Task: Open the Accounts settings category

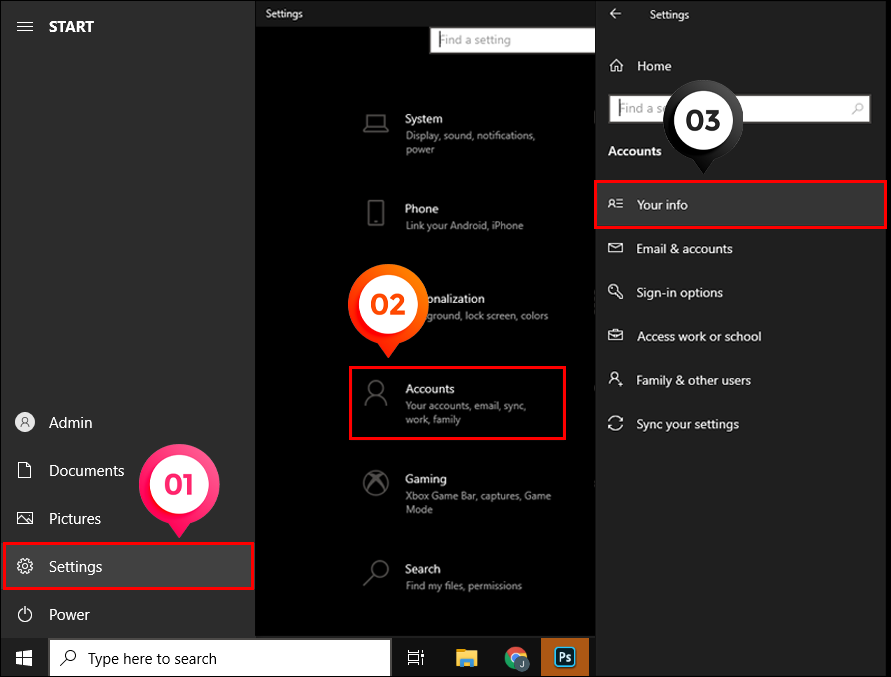Action: [x=457, y=403]
